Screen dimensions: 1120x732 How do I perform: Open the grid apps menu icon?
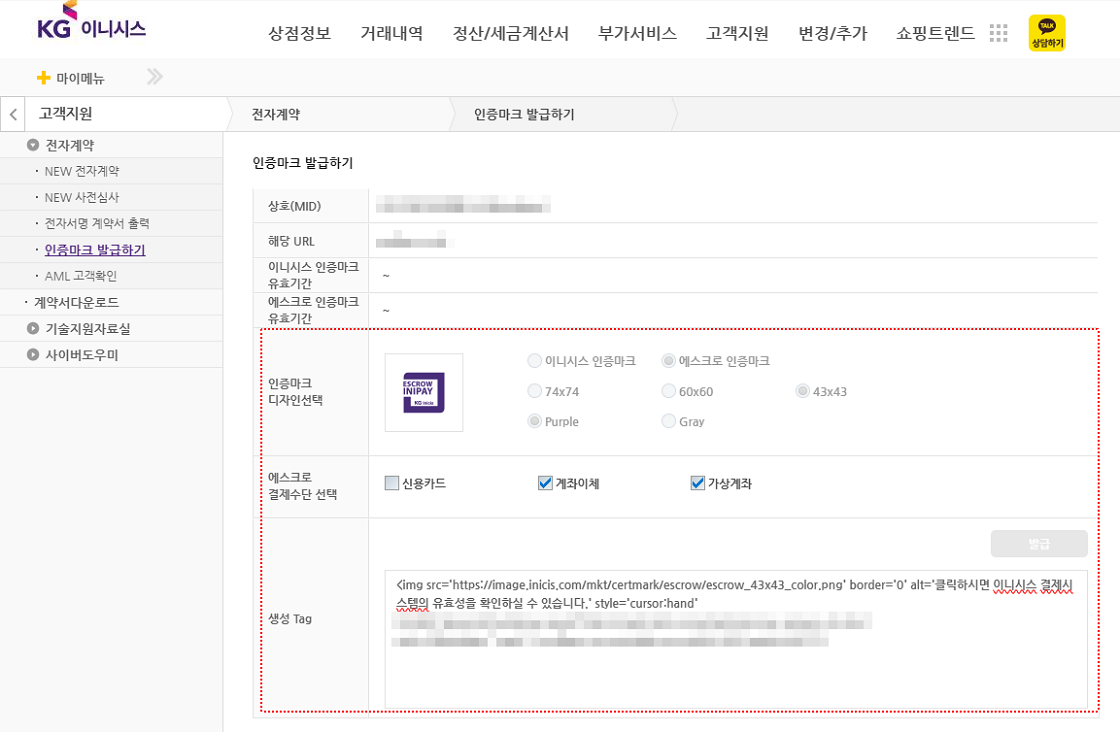[998, 33]
